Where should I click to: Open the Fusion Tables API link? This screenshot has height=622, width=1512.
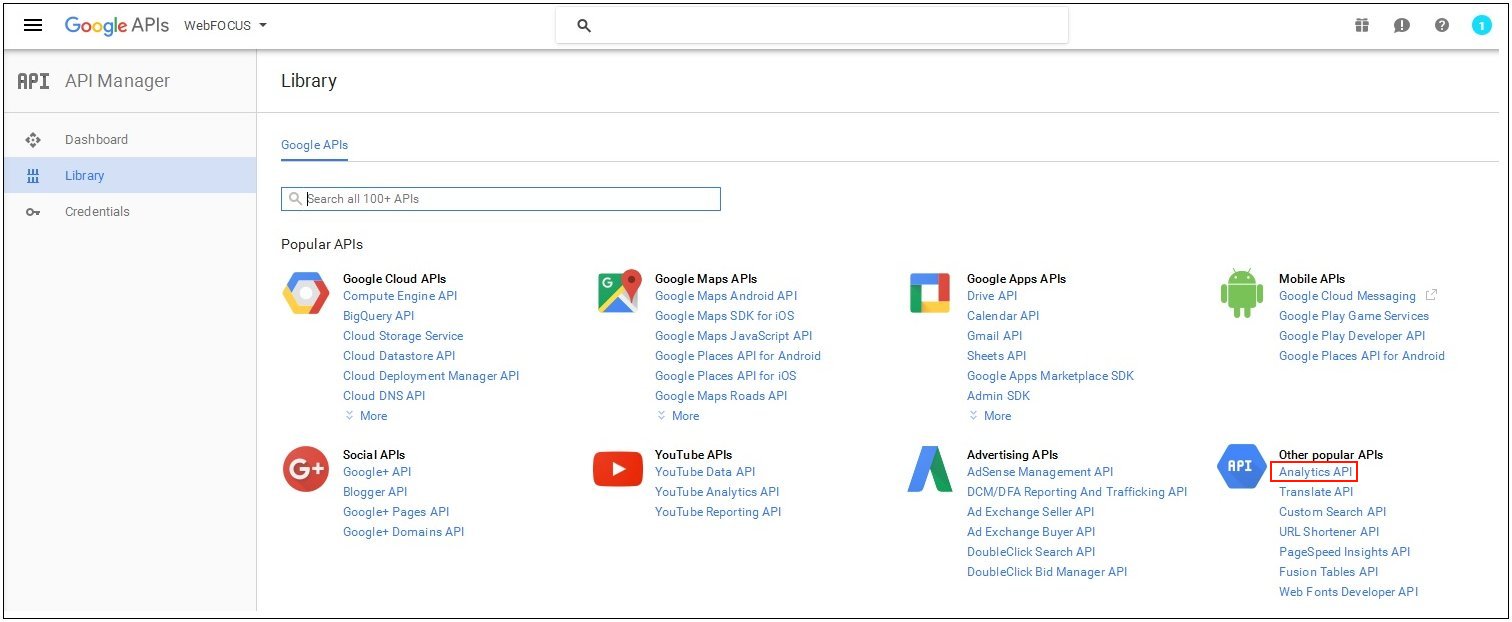point(1328,572)
